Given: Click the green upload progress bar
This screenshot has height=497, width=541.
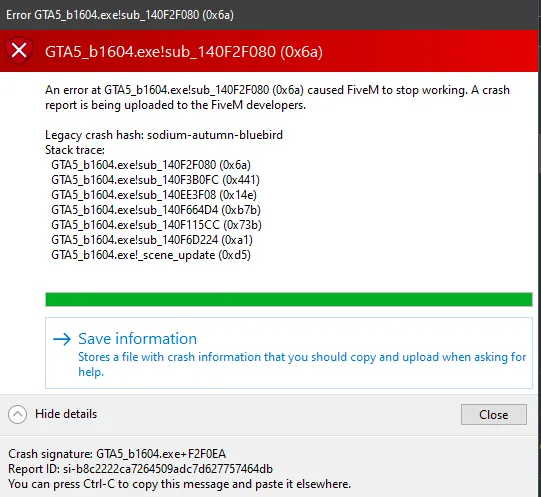Looking at the screenshot, I should coord(289,299).
